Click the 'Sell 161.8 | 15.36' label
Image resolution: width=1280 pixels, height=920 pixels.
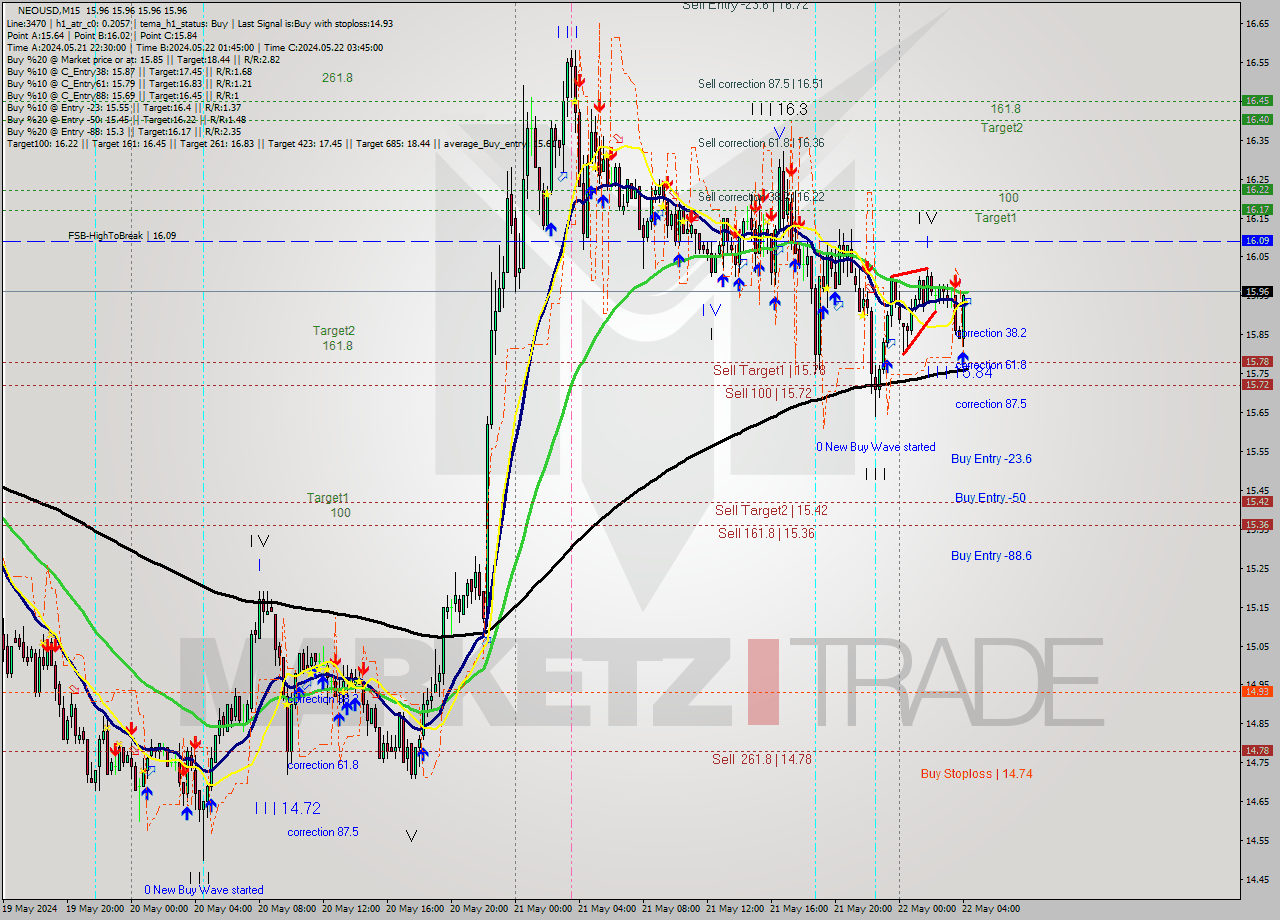766,533
